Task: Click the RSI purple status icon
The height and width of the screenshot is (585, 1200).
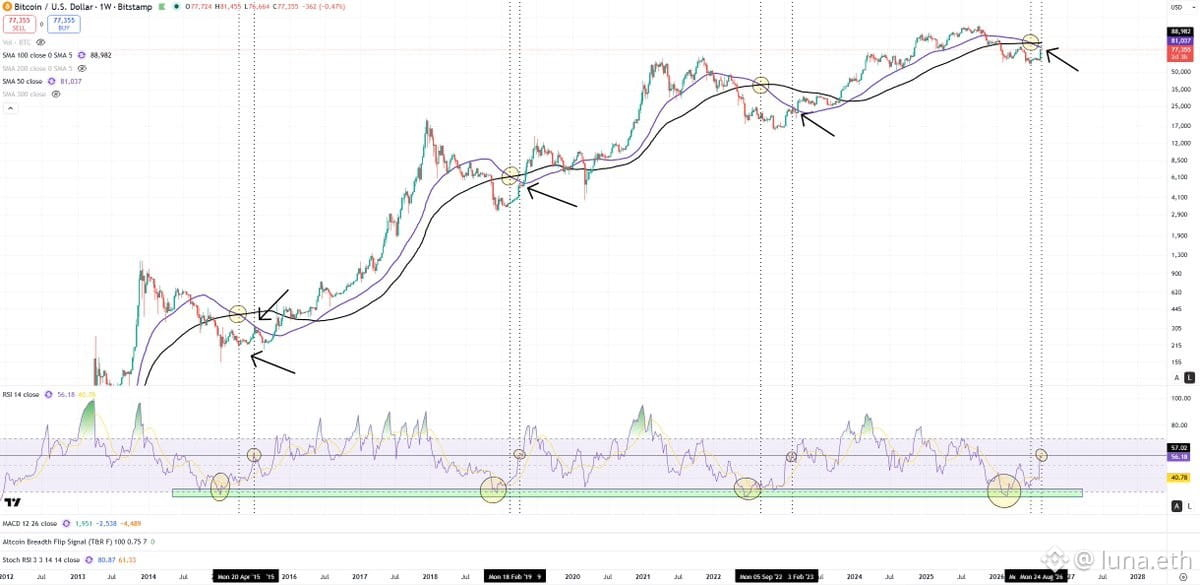Action: click(x=48, y=395)
